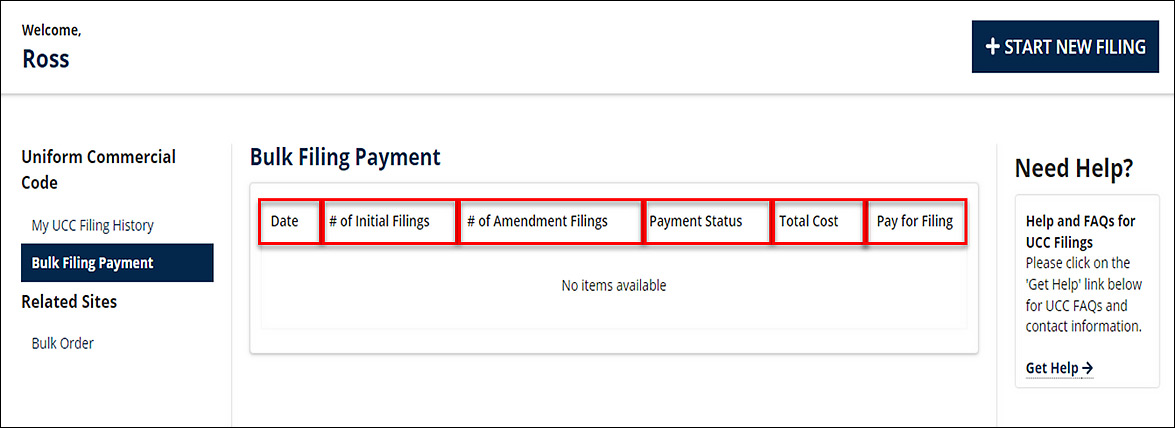Viewport: 1175px width, 428px height.
Task: Go to the Bulk Order related site
Action: pos(62,344)
